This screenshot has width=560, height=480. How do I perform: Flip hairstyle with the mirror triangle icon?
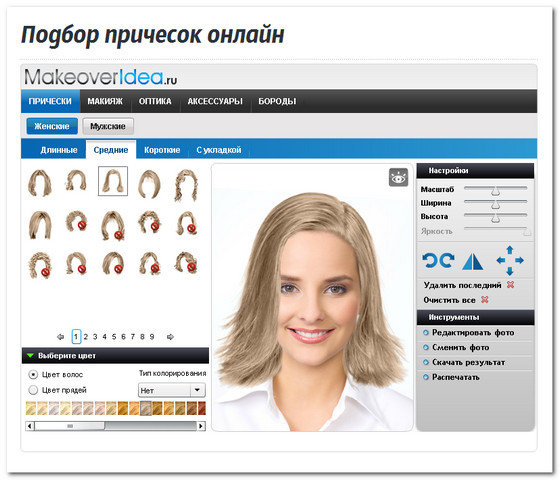[x=472, y=261]
